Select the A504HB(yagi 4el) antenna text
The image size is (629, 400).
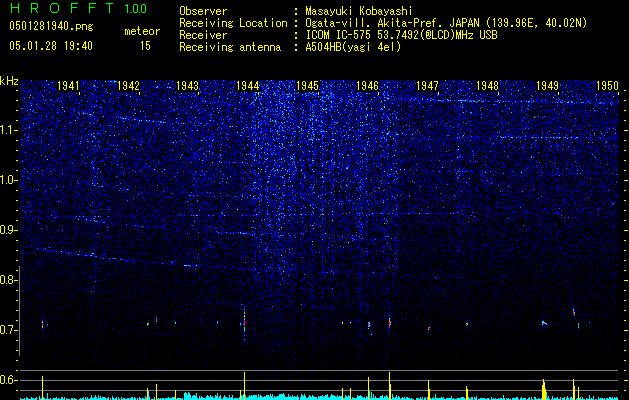click(353, 47)
